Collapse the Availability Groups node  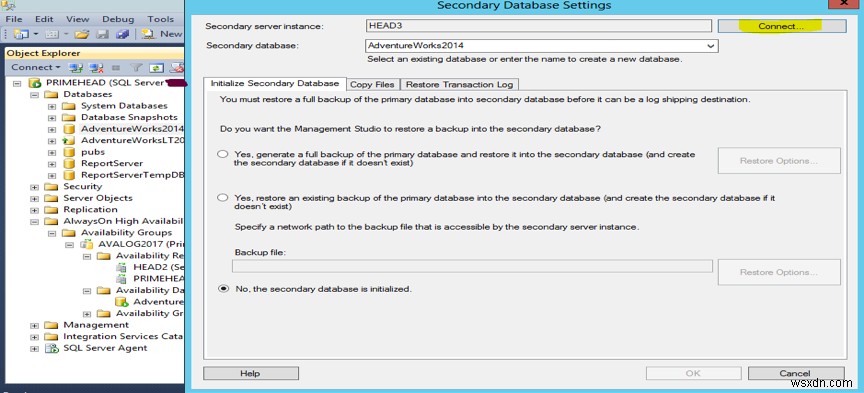[x=52, y=233]
